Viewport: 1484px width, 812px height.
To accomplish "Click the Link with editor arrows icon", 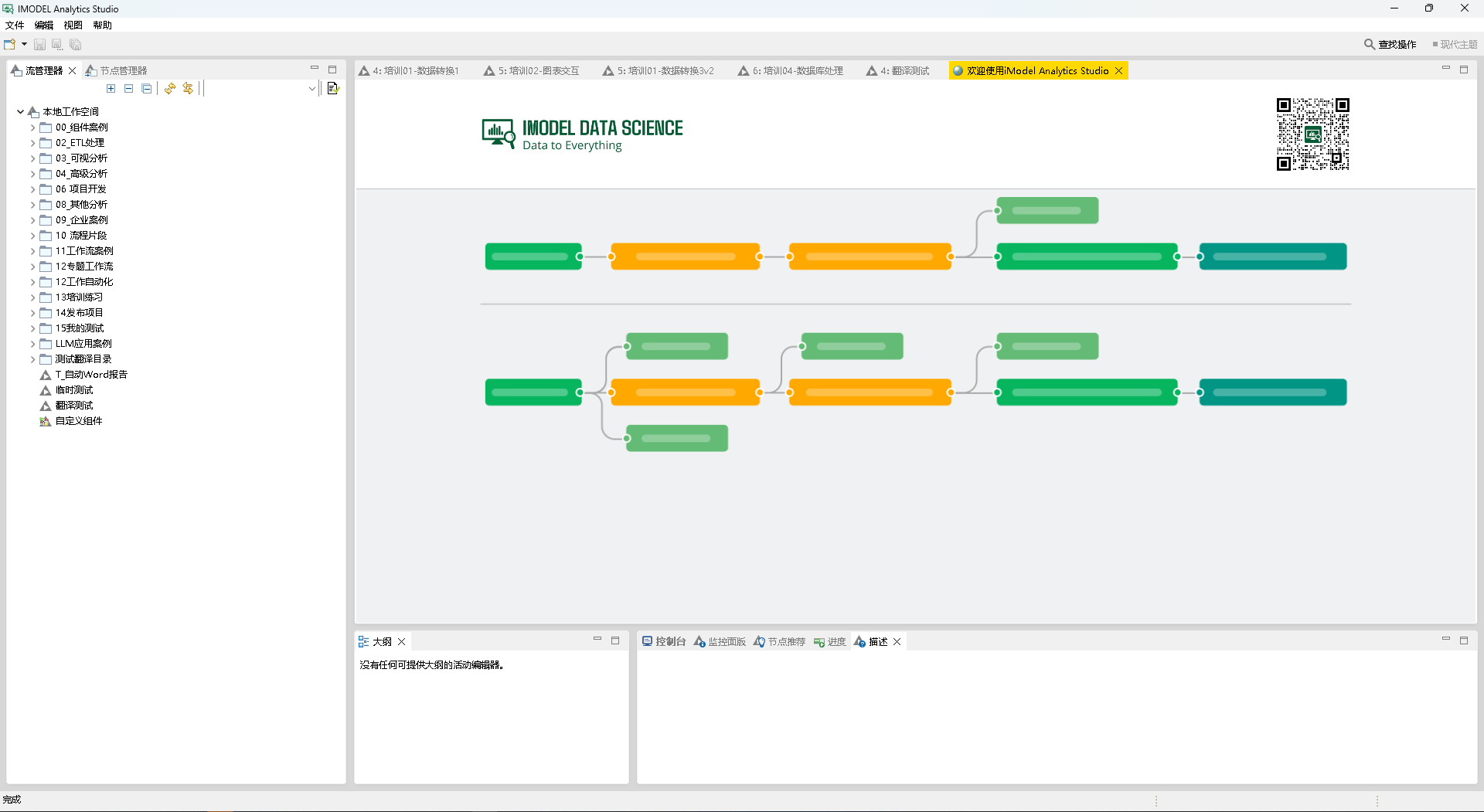I will [x=188, y=89].
